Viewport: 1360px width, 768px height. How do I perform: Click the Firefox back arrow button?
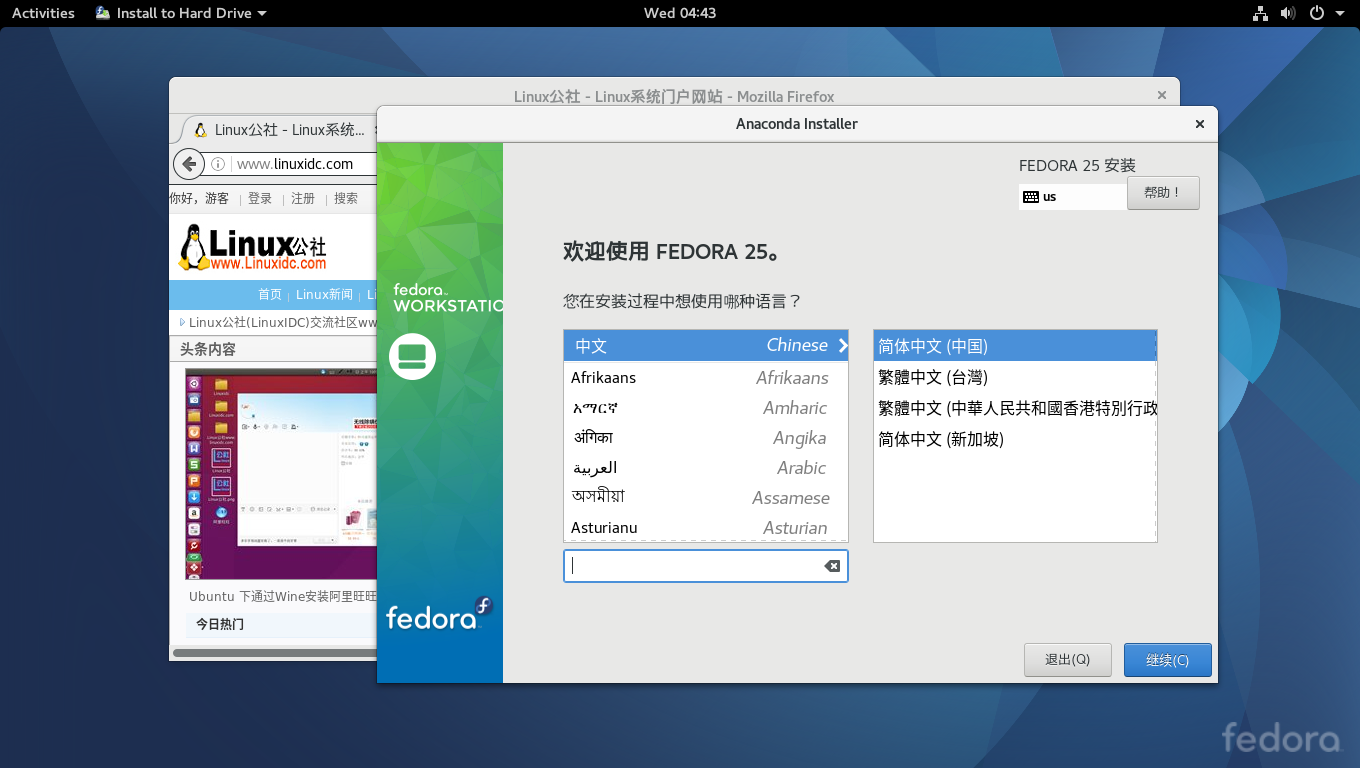189,164
